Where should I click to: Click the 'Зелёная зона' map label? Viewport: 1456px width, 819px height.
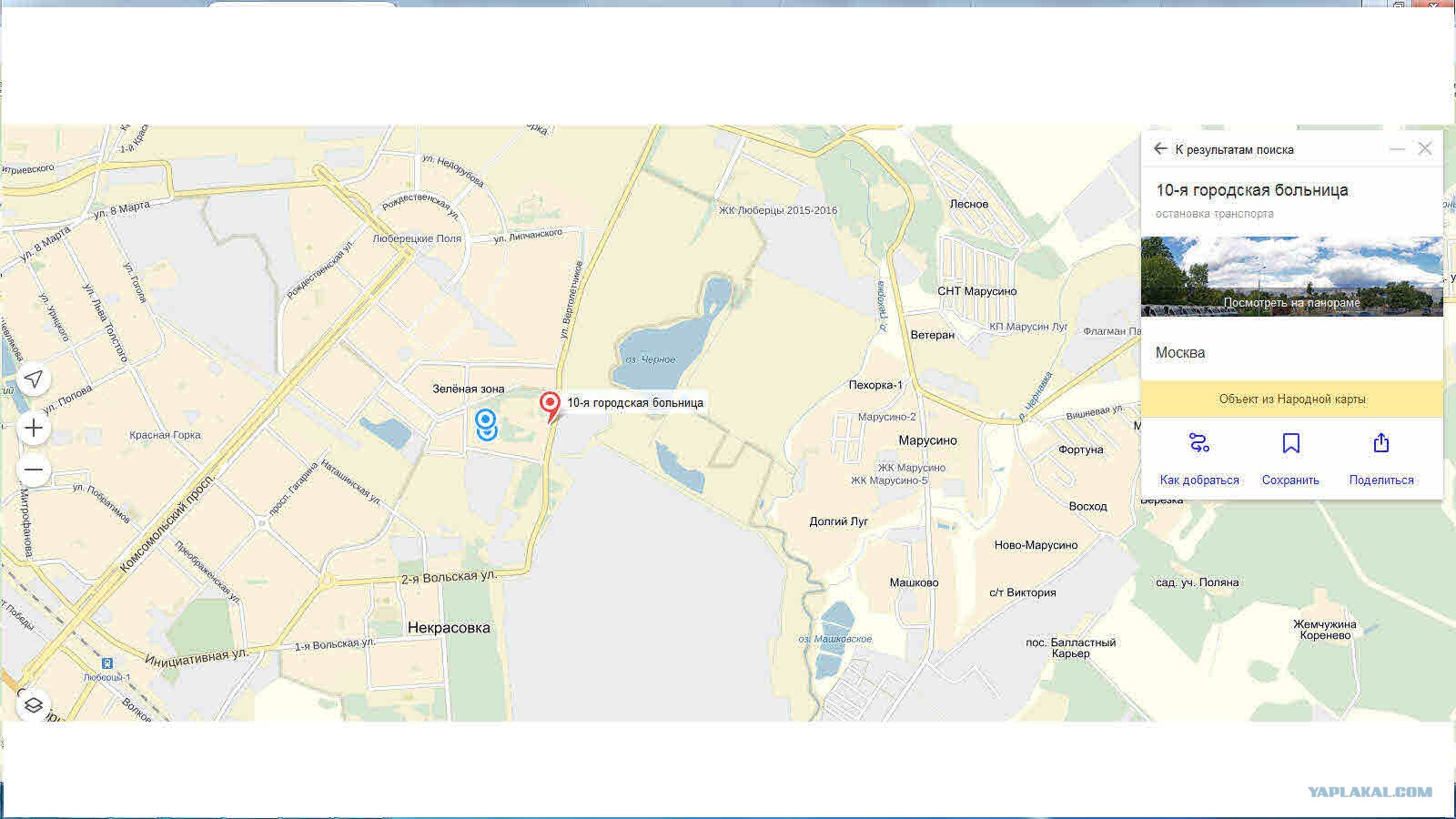[x=468, y=389]
